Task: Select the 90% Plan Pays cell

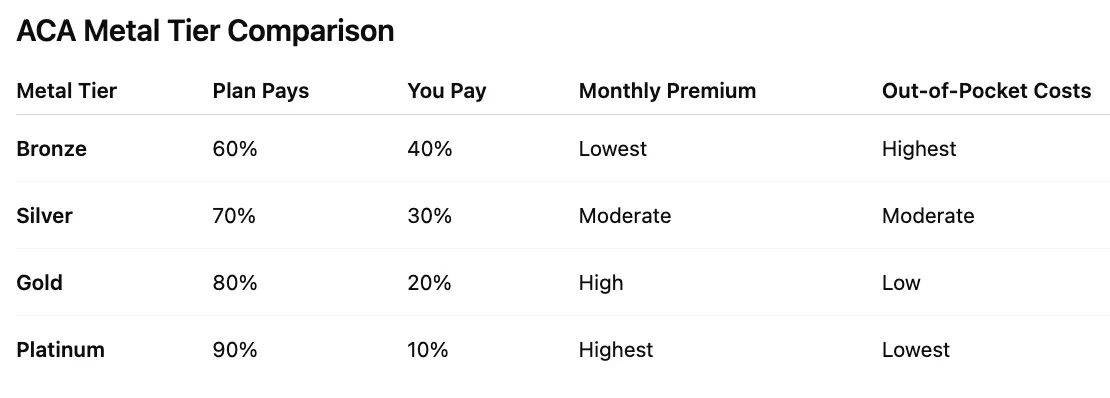Action: point(234,350)
